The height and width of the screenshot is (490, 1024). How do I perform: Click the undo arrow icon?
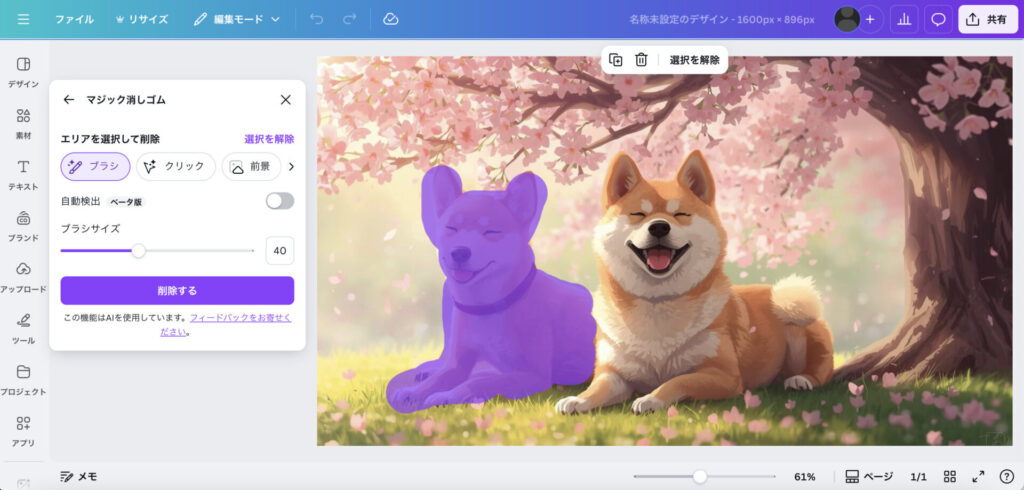click(316, 19)
